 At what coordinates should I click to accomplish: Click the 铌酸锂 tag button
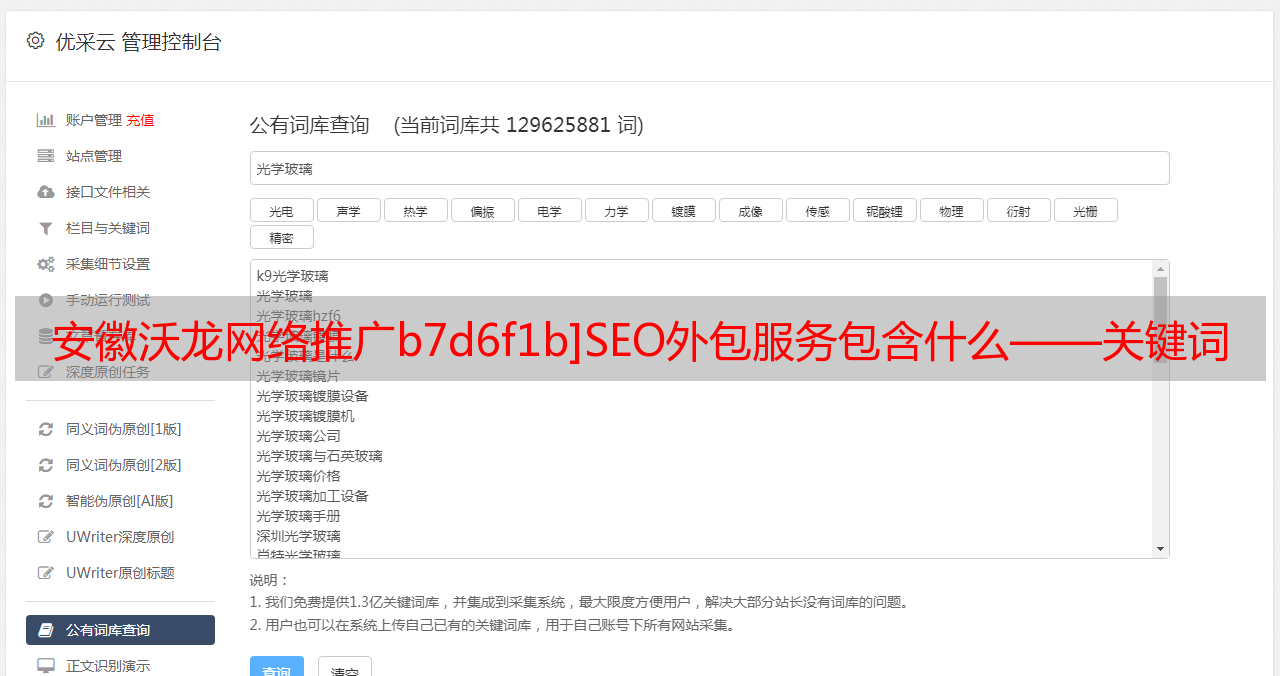pyautogui.click(x=885, y=210)
